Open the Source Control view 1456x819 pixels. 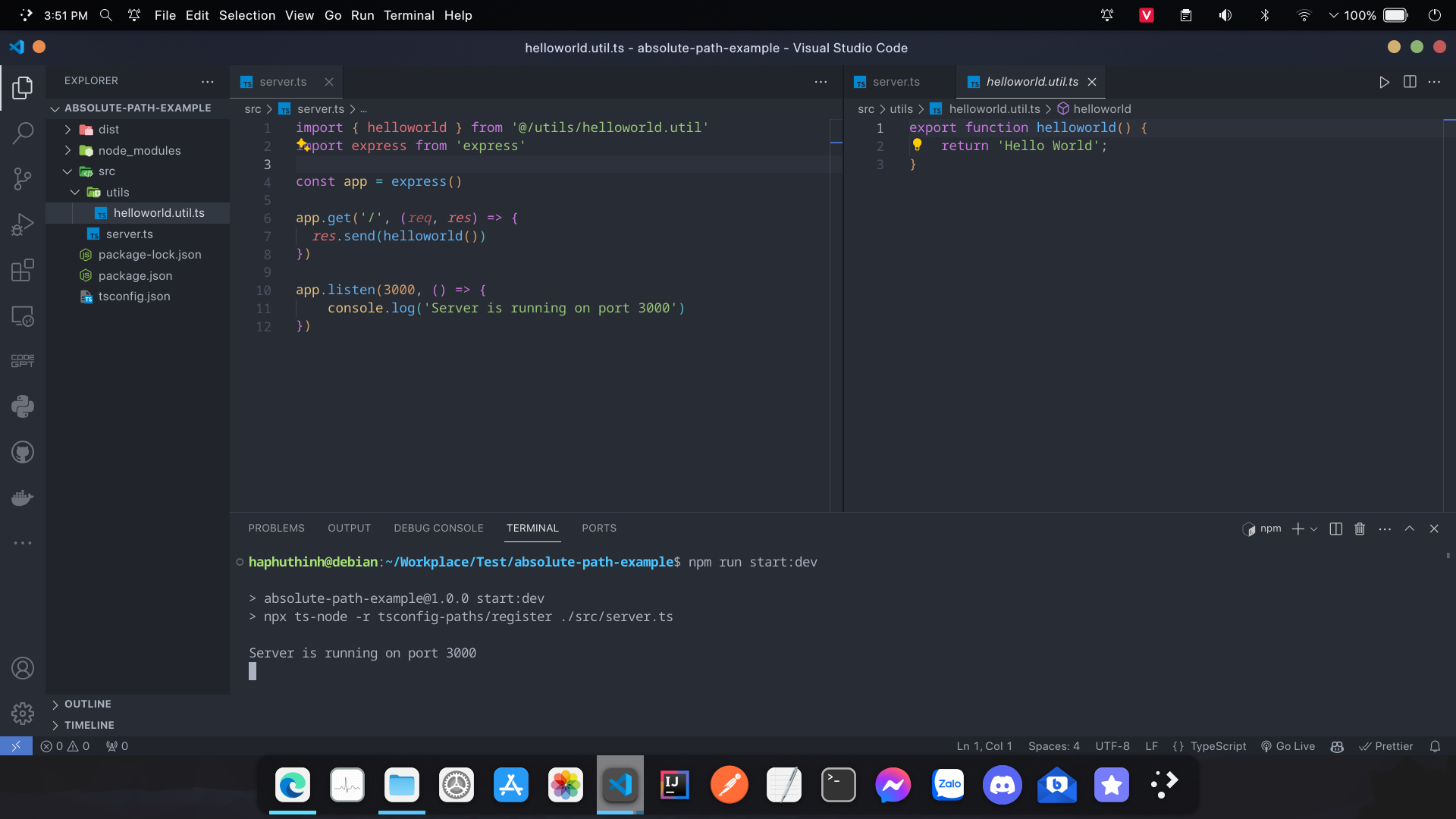point(23,179)
